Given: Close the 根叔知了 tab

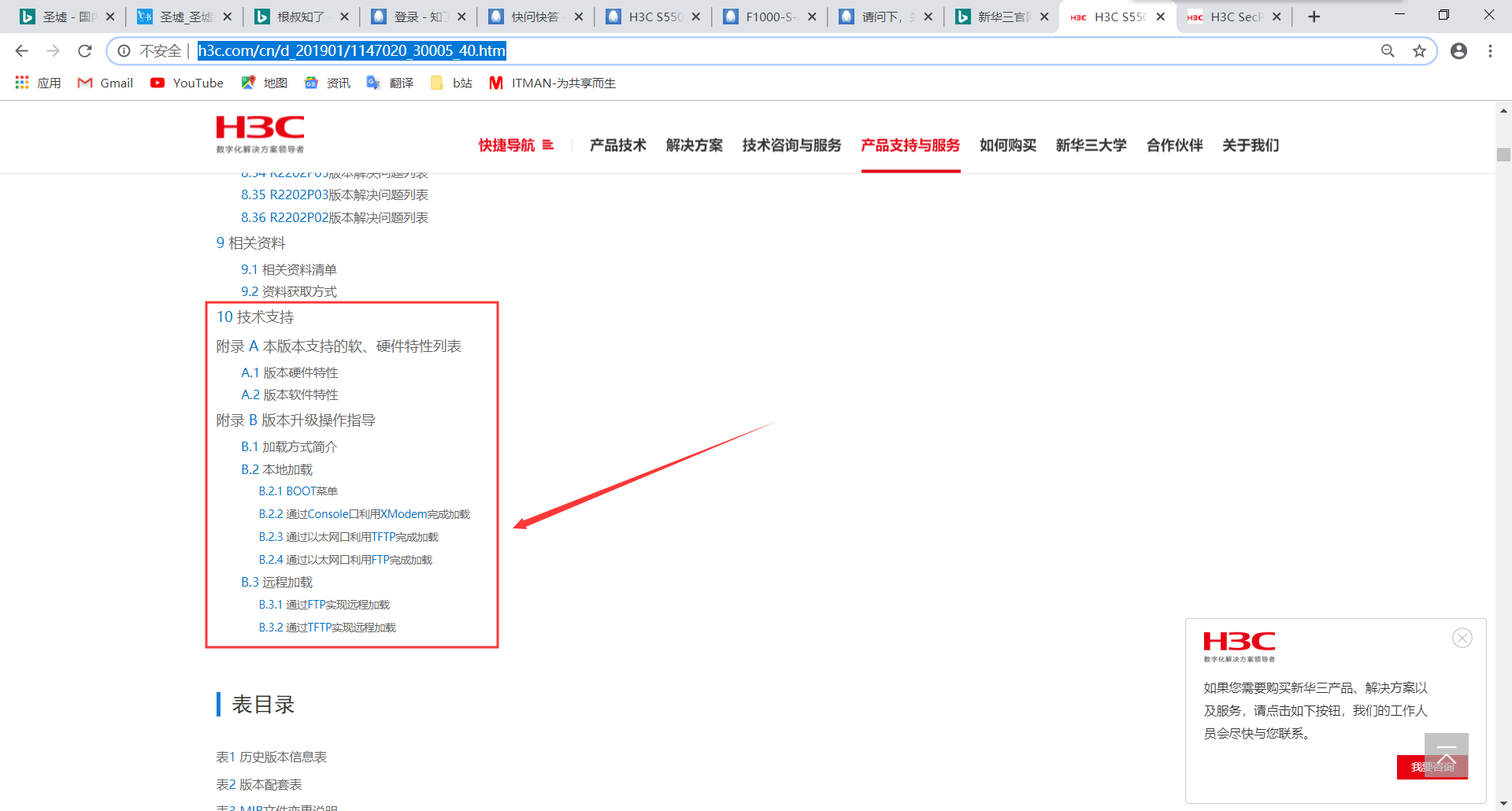Looking at the screenshot, I should pyautogui.click(x=343, y=17).
